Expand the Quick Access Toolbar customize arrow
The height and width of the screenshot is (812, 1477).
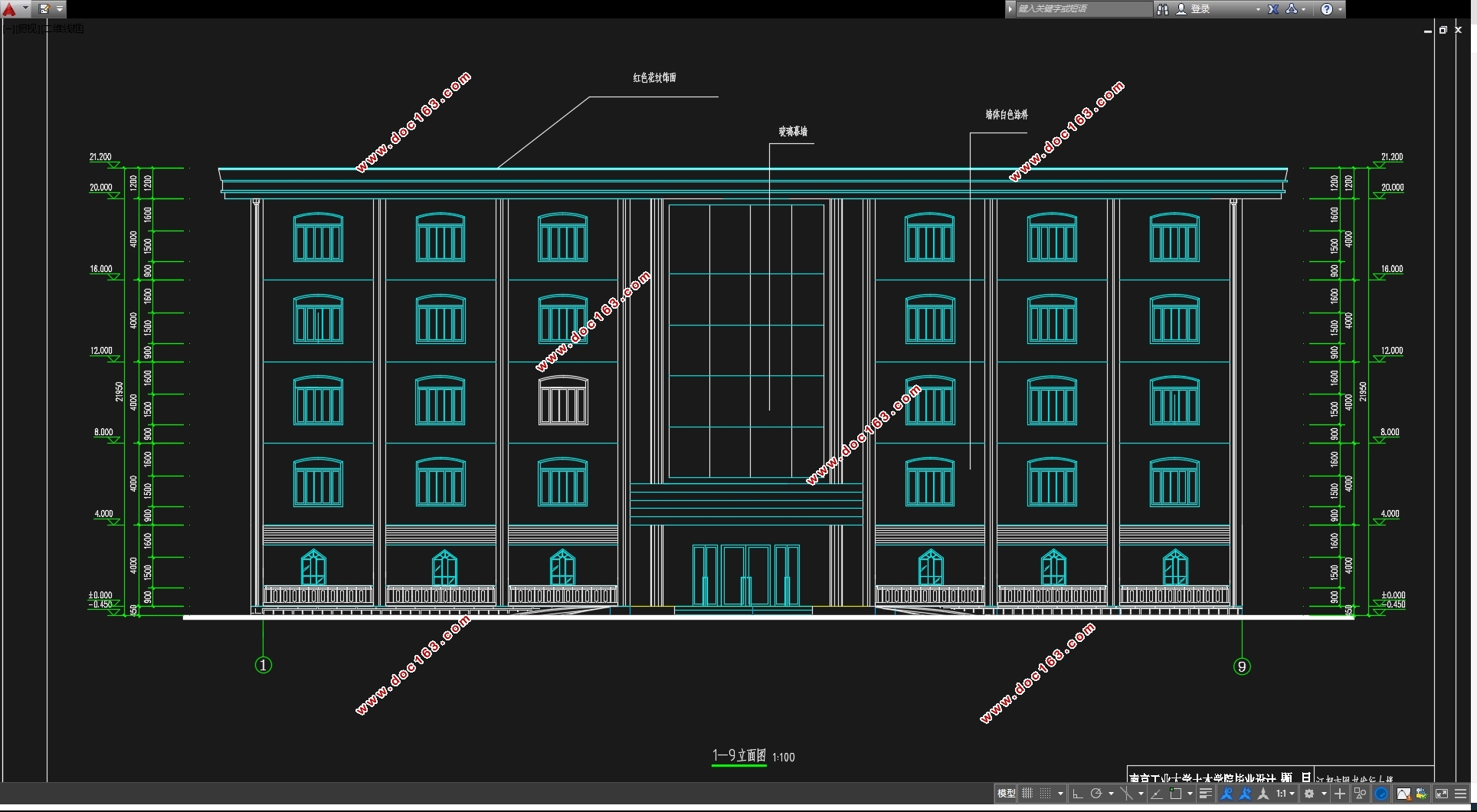pyautogui.click(x=60, y=9)
